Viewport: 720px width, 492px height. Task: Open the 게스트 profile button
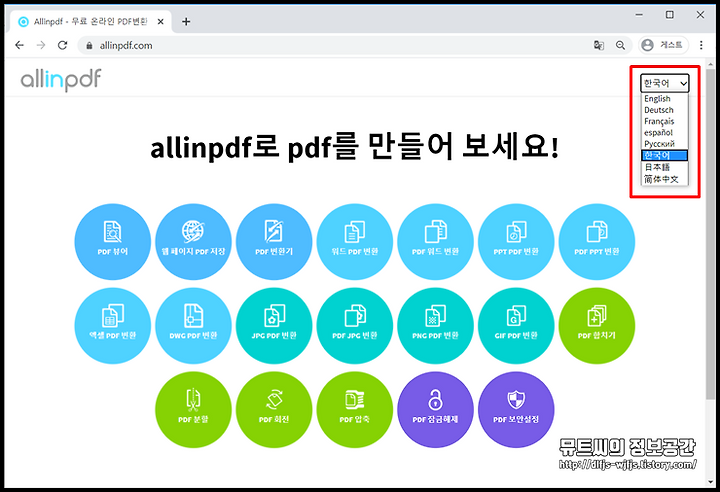664,45
